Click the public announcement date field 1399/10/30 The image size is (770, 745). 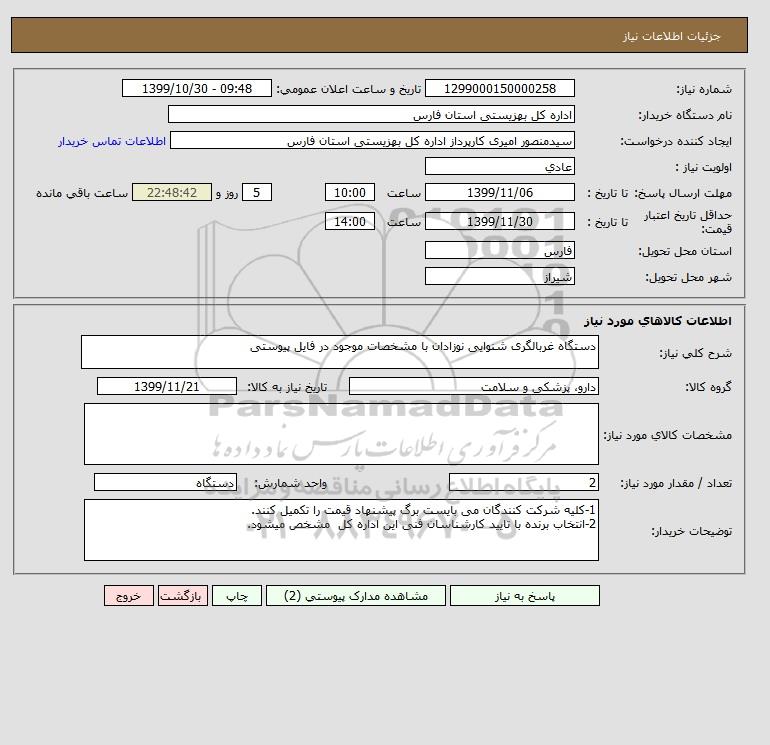coord(197,88)
